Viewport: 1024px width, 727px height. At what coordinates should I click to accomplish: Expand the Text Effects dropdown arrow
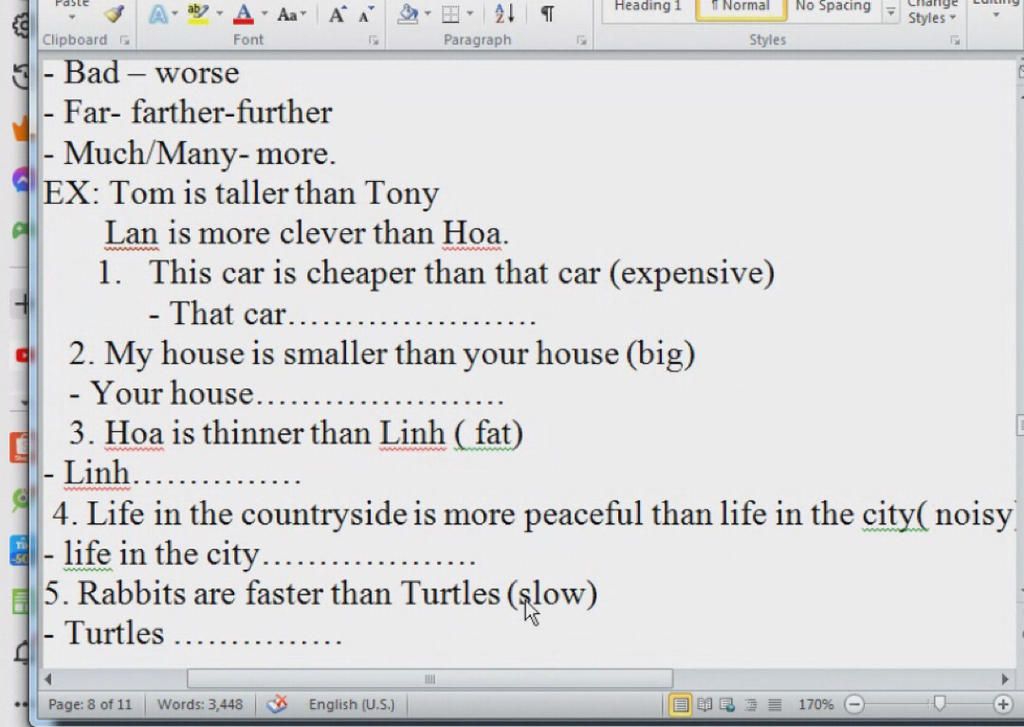click(174, 14)
